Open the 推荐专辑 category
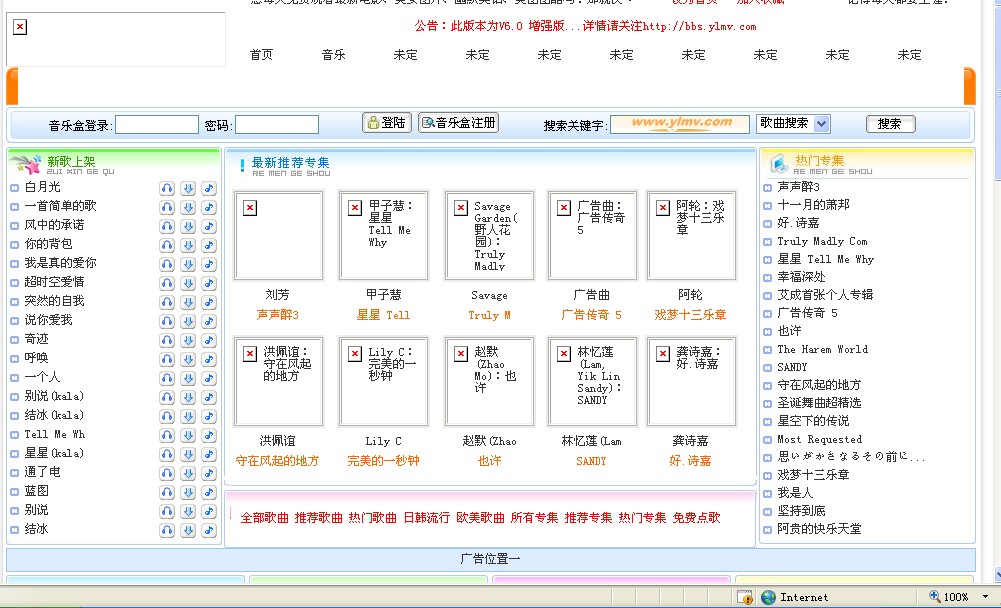The height and width of the screenshot is (608, 1001). (x=589, y=518)
